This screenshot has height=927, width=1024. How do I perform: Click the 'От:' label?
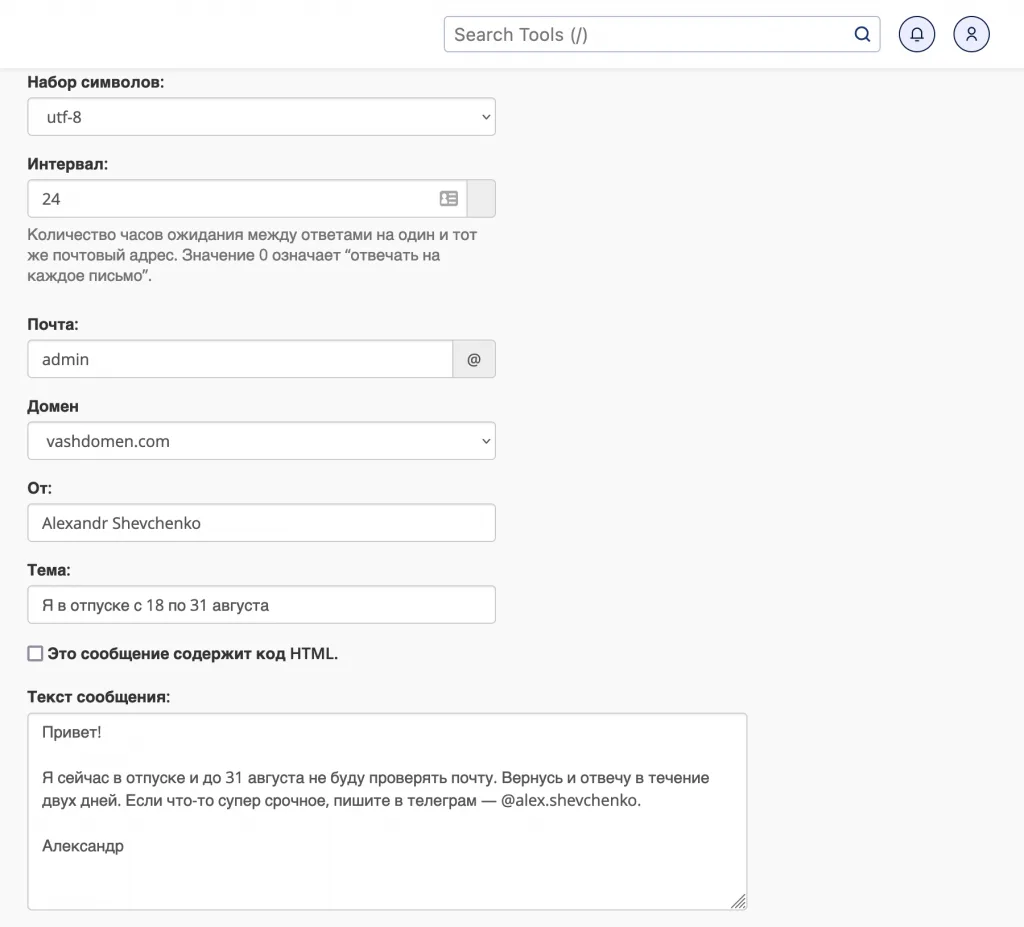pos(39,488)
